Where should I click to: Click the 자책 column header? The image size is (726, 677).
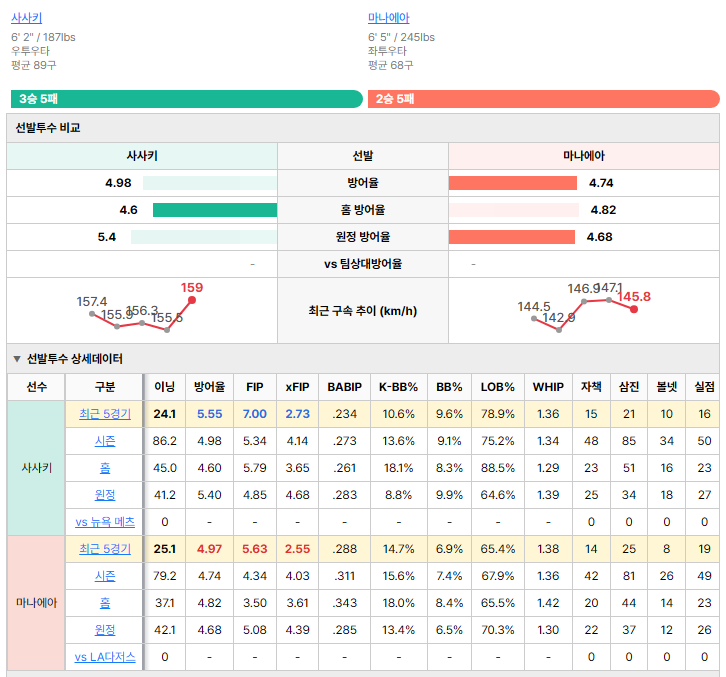(x=591, y=387)
